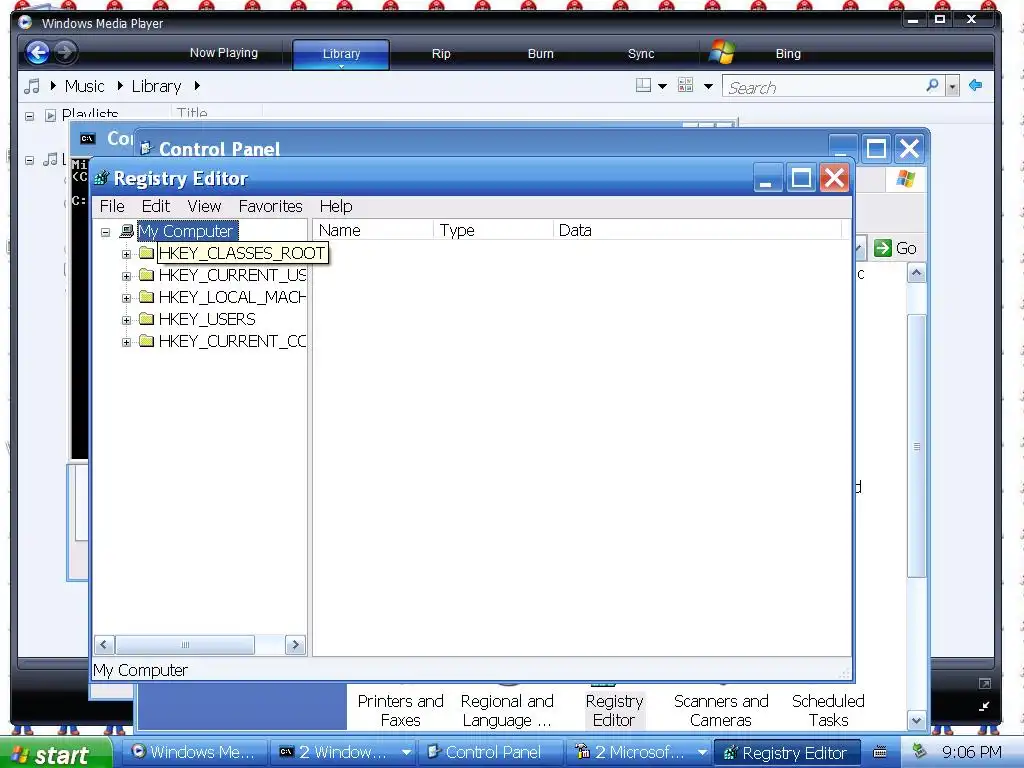
Task: Open Scheduled Tasks in Control Panel
Action: point(828,710)
